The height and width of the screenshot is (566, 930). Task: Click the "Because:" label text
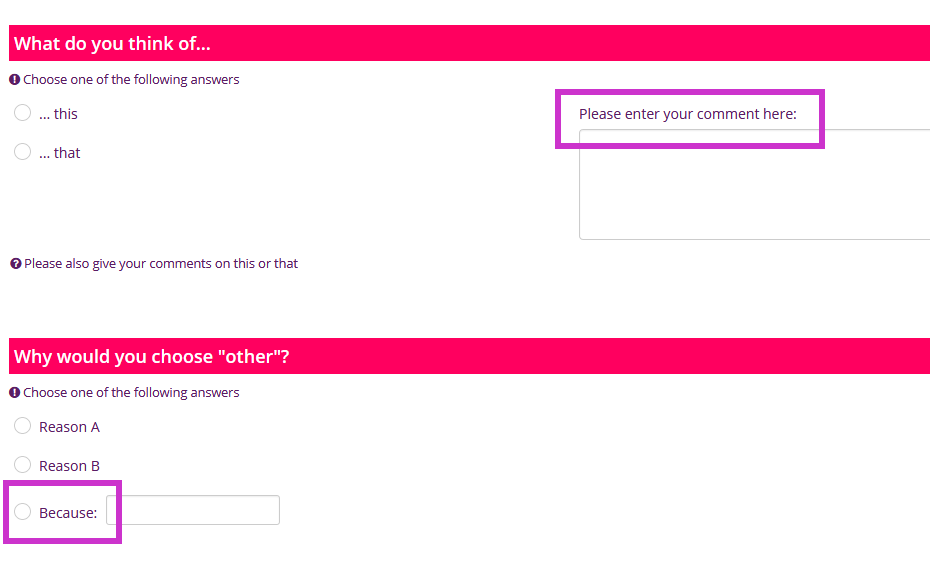coord(68,513)
